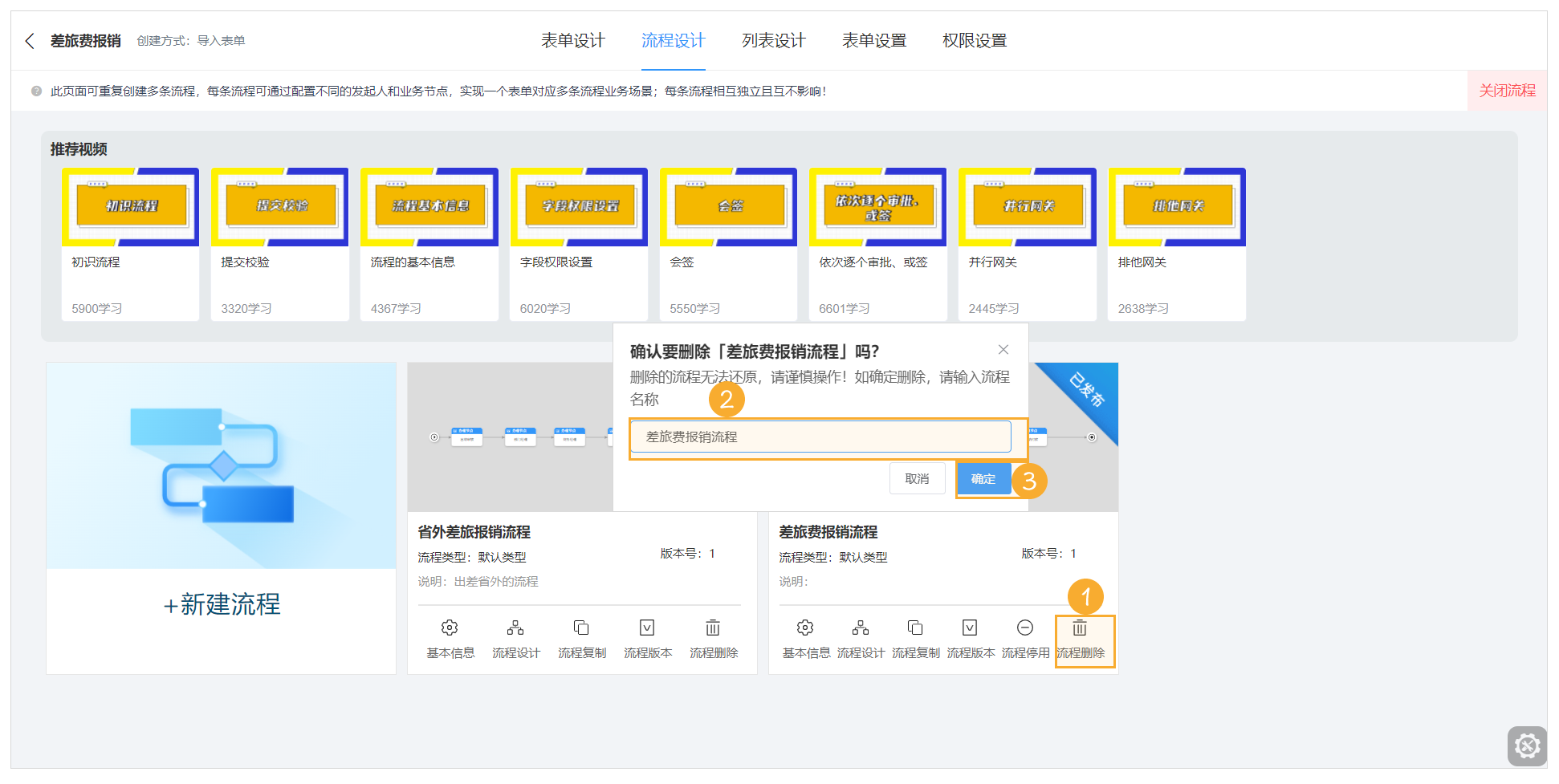
Task: Switch to the 表单设计 tab
Action: pos(573,40)
